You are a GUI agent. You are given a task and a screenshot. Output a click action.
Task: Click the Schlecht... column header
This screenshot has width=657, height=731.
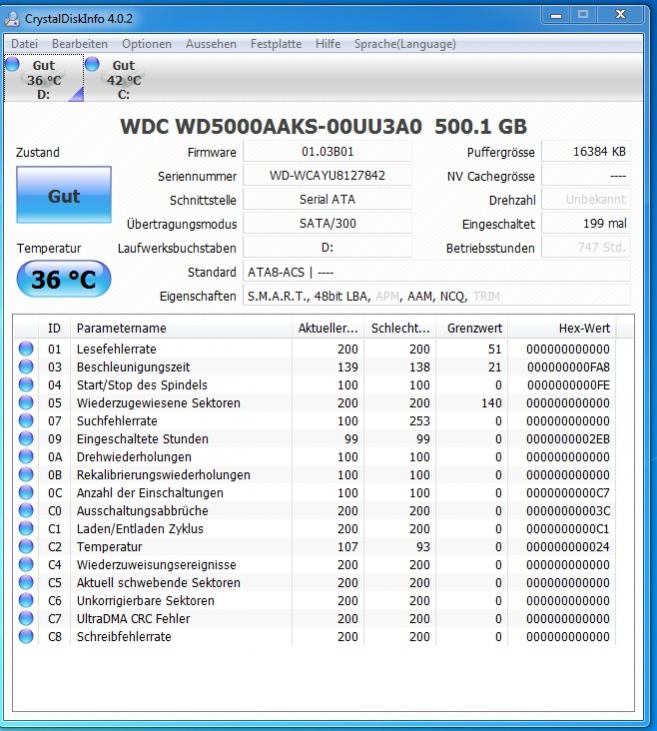coord(400,328)
